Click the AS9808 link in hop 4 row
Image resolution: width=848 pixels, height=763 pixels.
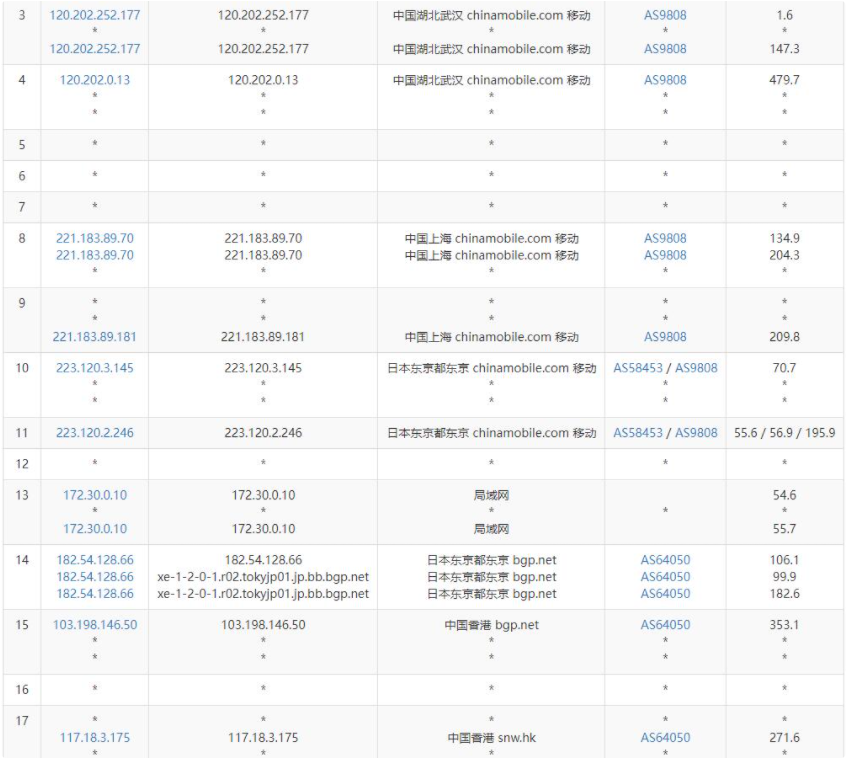[665, 80]
